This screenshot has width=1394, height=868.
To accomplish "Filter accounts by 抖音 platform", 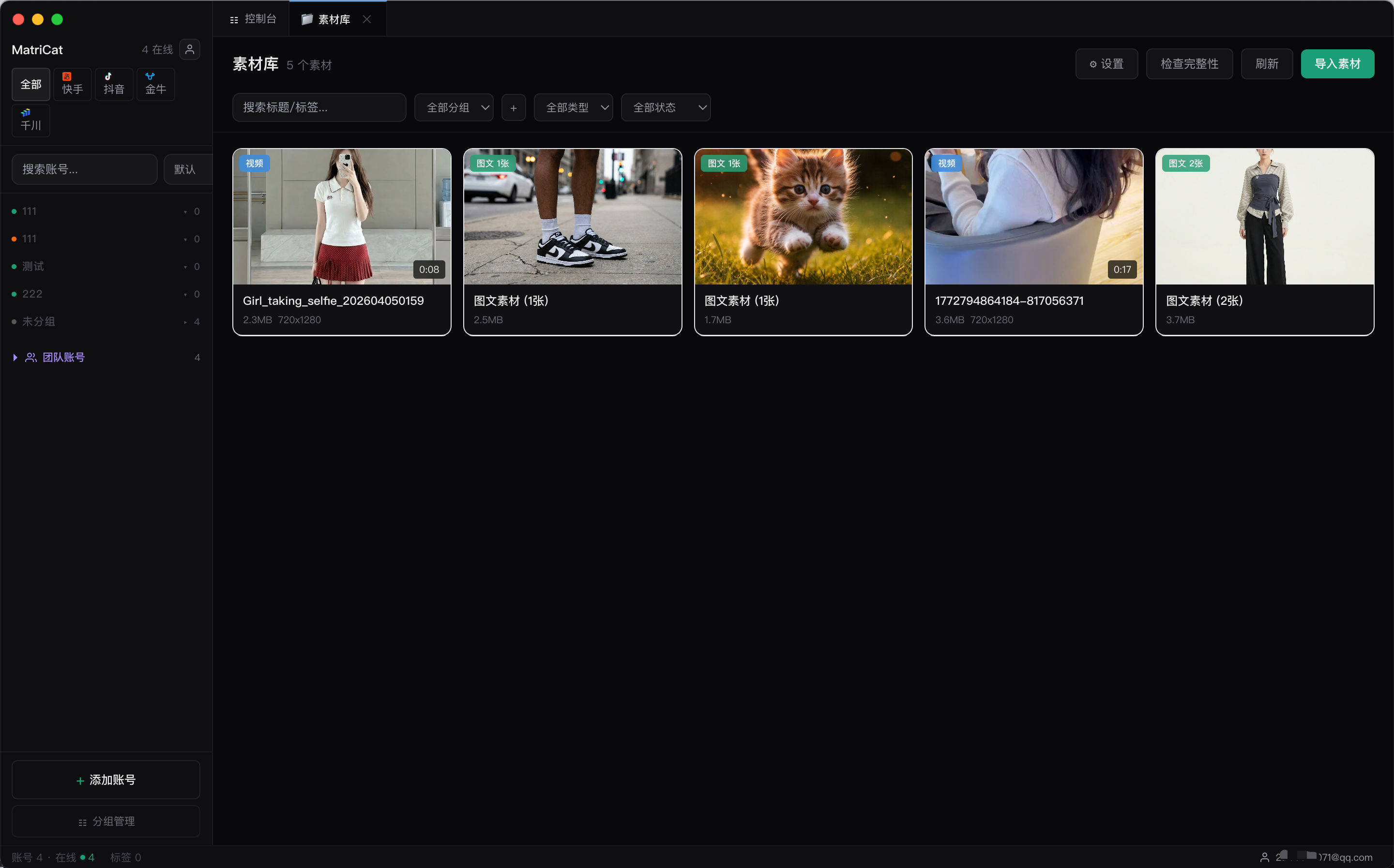I will tap(114, 84).
